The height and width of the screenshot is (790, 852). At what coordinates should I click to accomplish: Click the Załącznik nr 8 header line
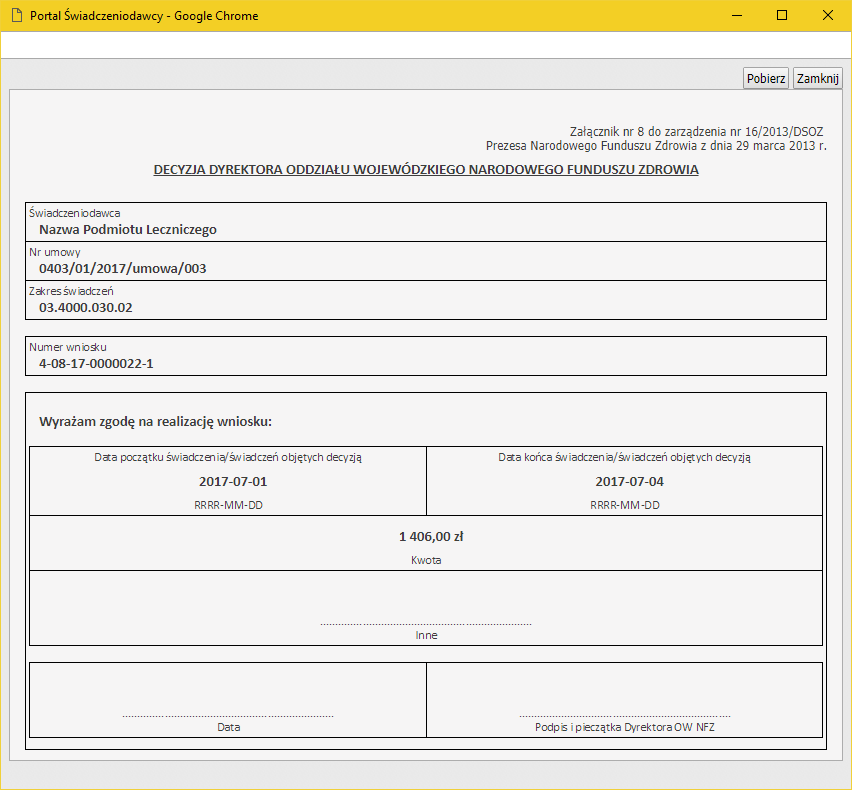pos(696,132)
